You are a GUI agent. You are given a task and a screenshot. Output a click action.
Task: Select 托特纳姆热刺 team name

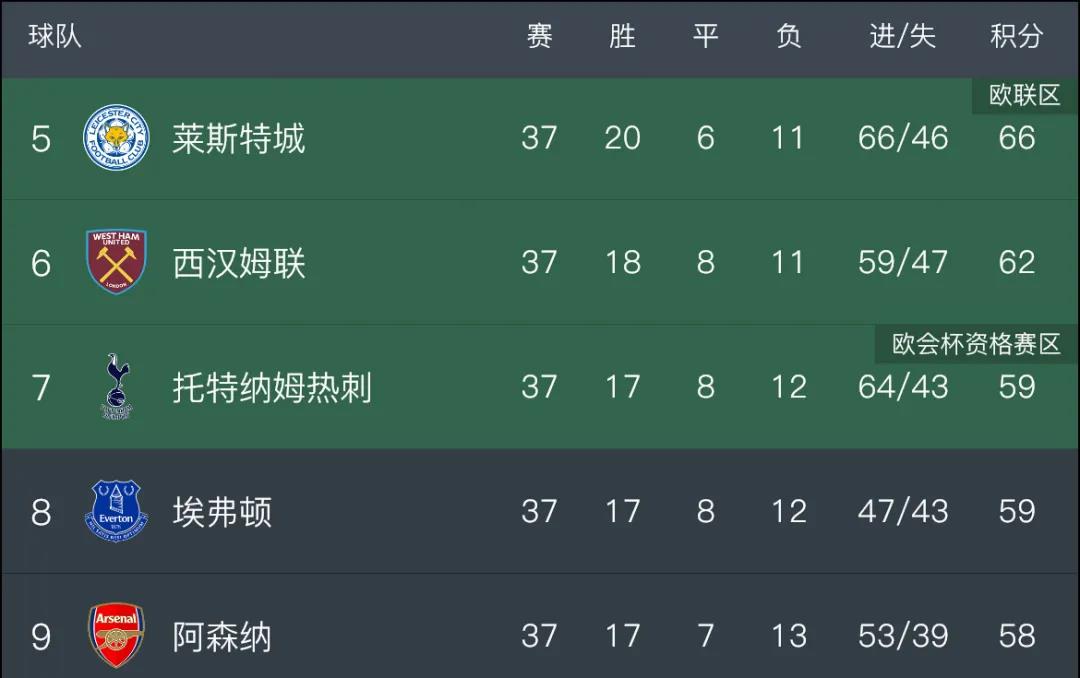pyautogui.click(x=272, y=387)
